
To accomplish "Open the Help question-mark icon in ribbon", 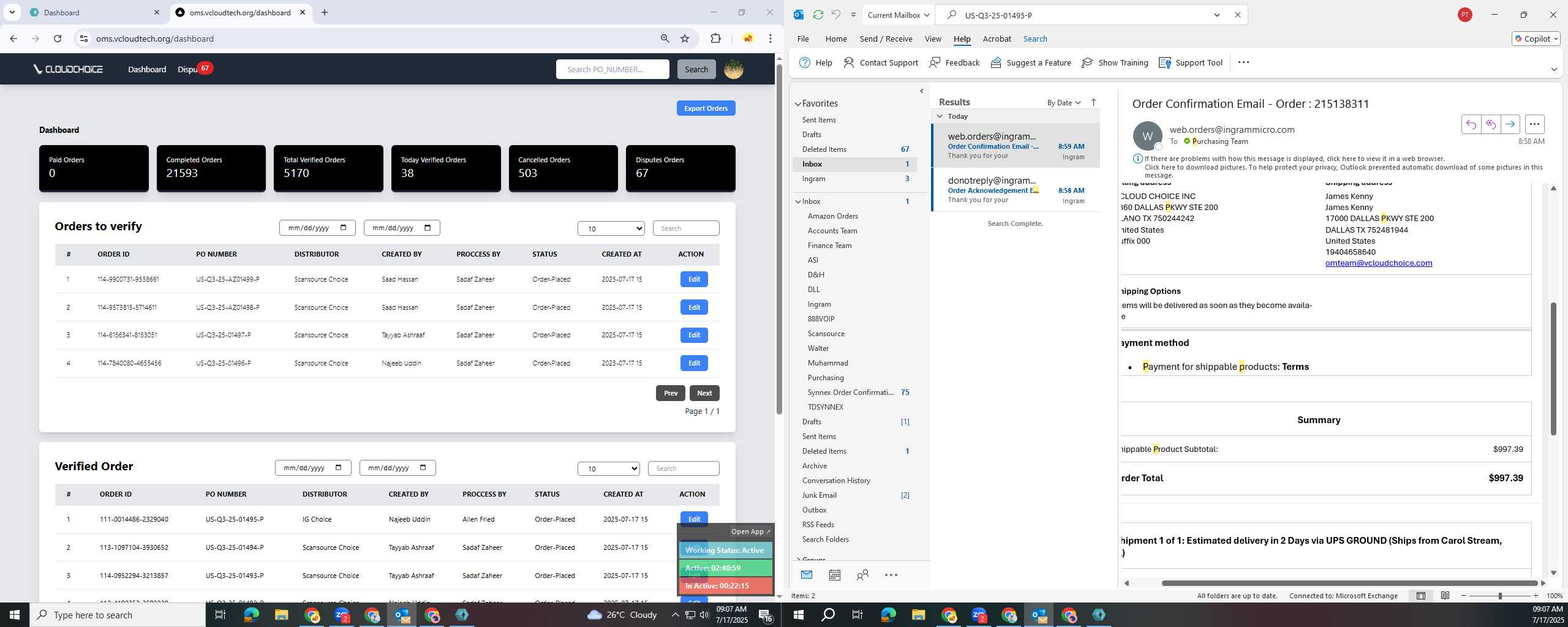I will (805, 62).
